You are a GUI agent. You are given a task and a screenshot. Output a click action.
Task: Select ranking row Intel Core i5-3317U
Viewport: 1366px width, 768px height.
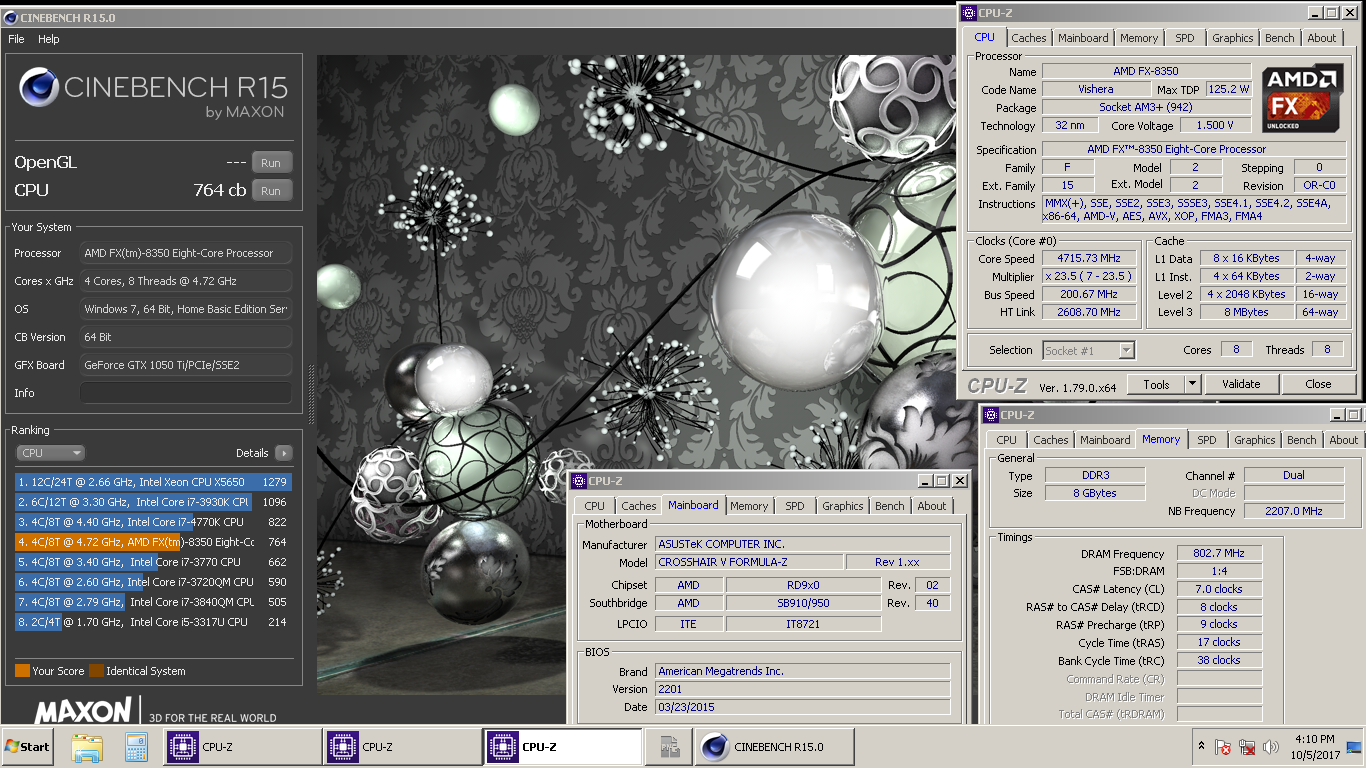pos(154,622)
